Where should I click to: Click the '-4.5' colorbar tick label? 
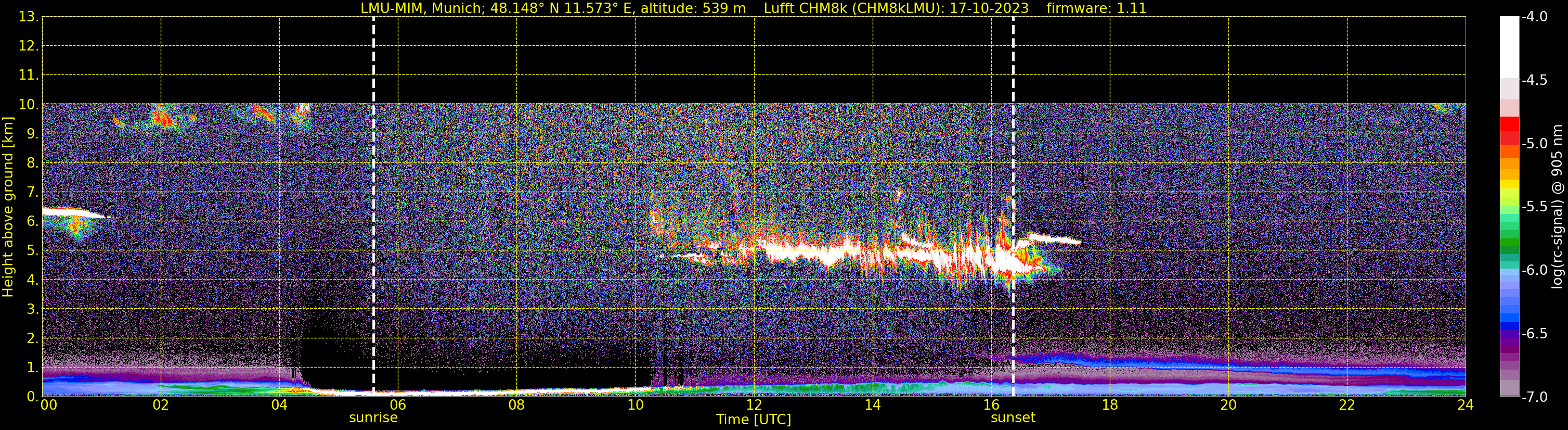click(x=1535, y=80)
